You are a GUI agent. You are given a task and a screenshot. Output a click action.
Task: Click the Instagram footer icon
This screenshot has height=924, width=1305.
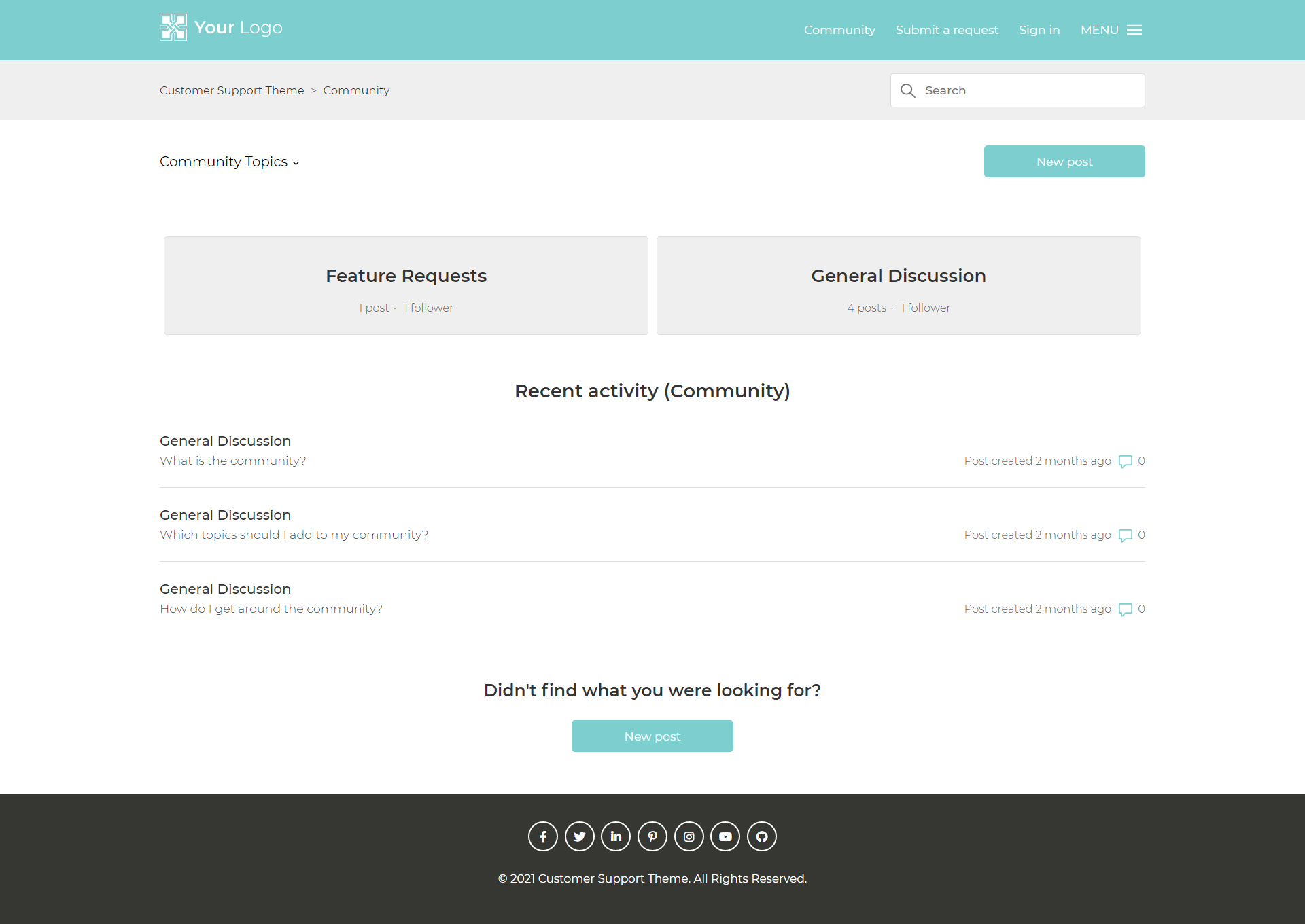tap(689, 836)
